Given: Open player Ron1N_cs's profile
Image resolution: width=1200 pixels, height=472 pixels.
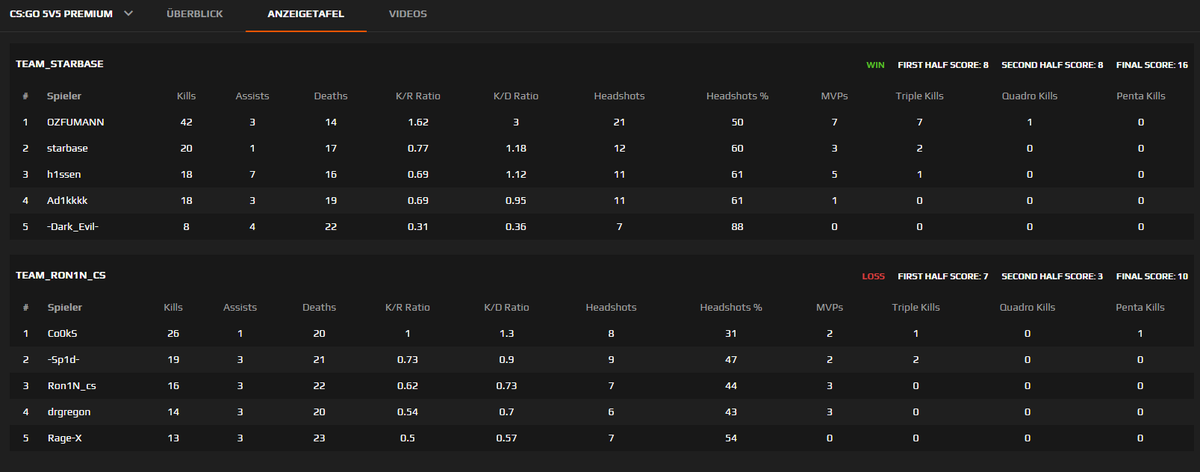Looking at the screenshot, I should 70,385.
